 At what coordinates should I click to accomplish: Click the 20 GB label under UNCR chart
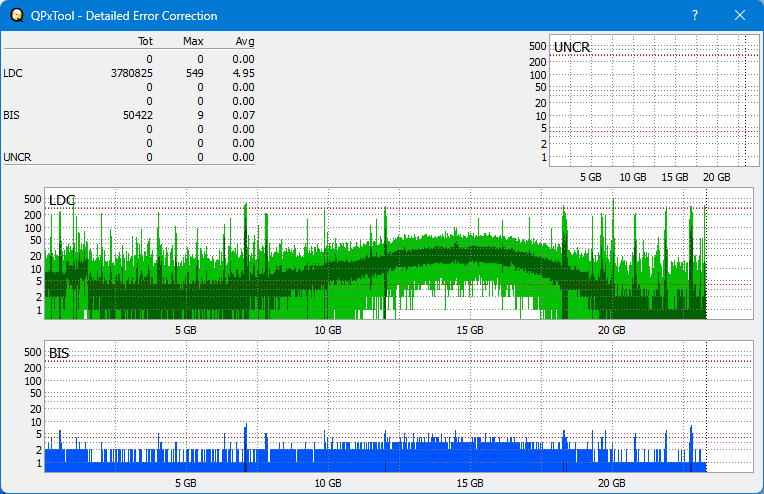tap(717, 177)
